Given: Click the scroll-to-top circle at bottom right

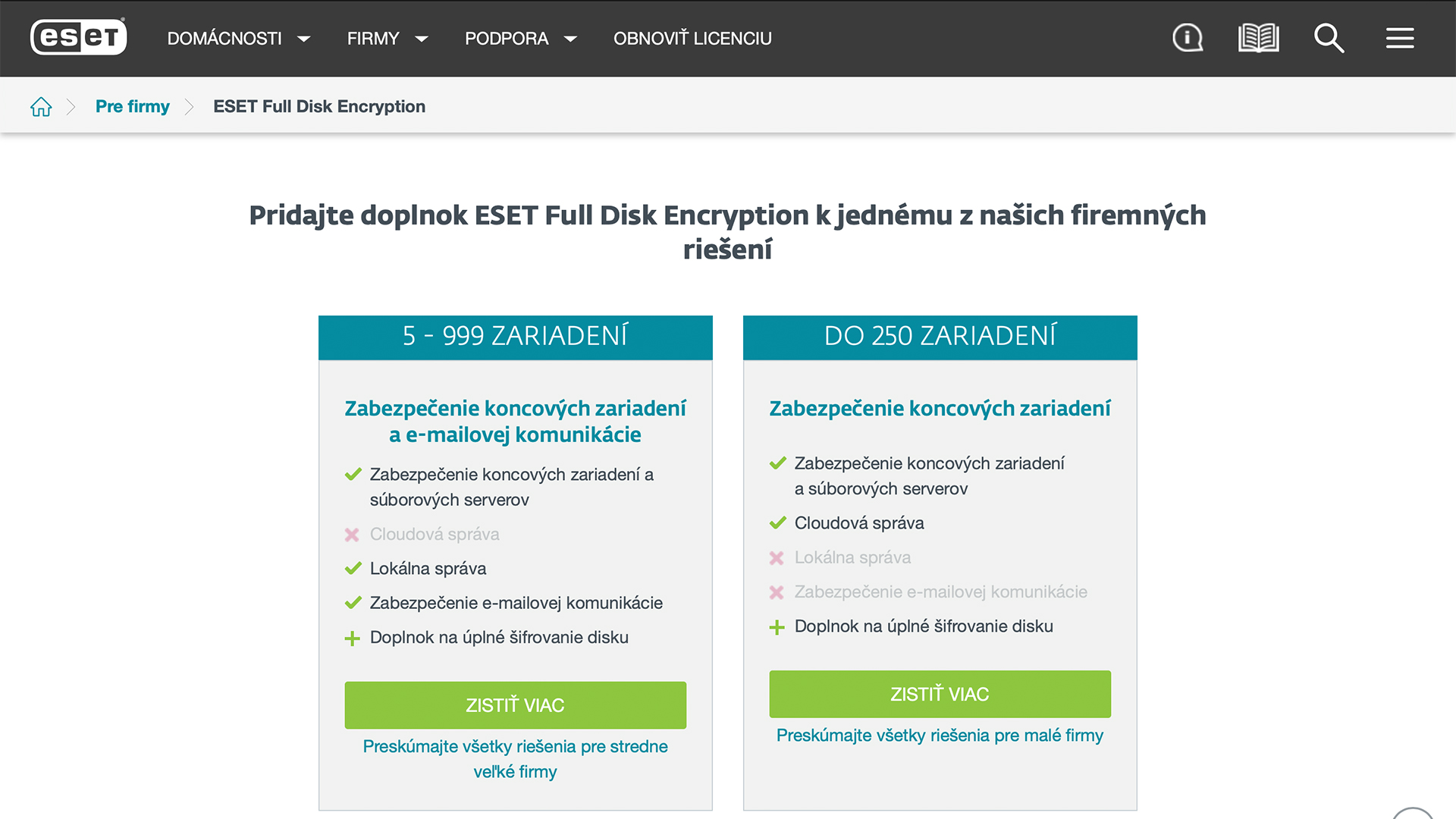Looking at the screenshot, I should click(x=1413, y=813).
